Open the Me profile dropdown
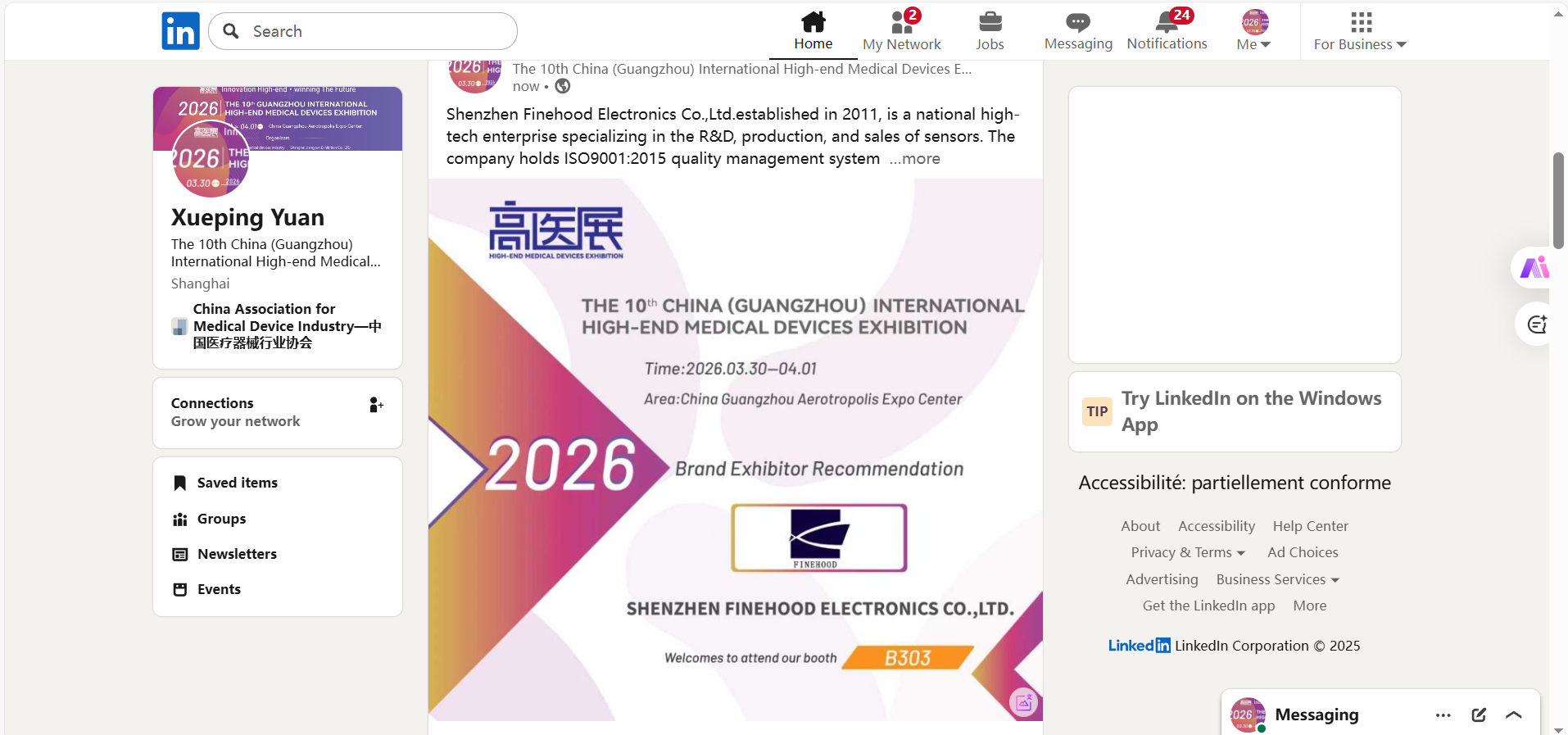 pyautogui.click(x=1253, y=31)
